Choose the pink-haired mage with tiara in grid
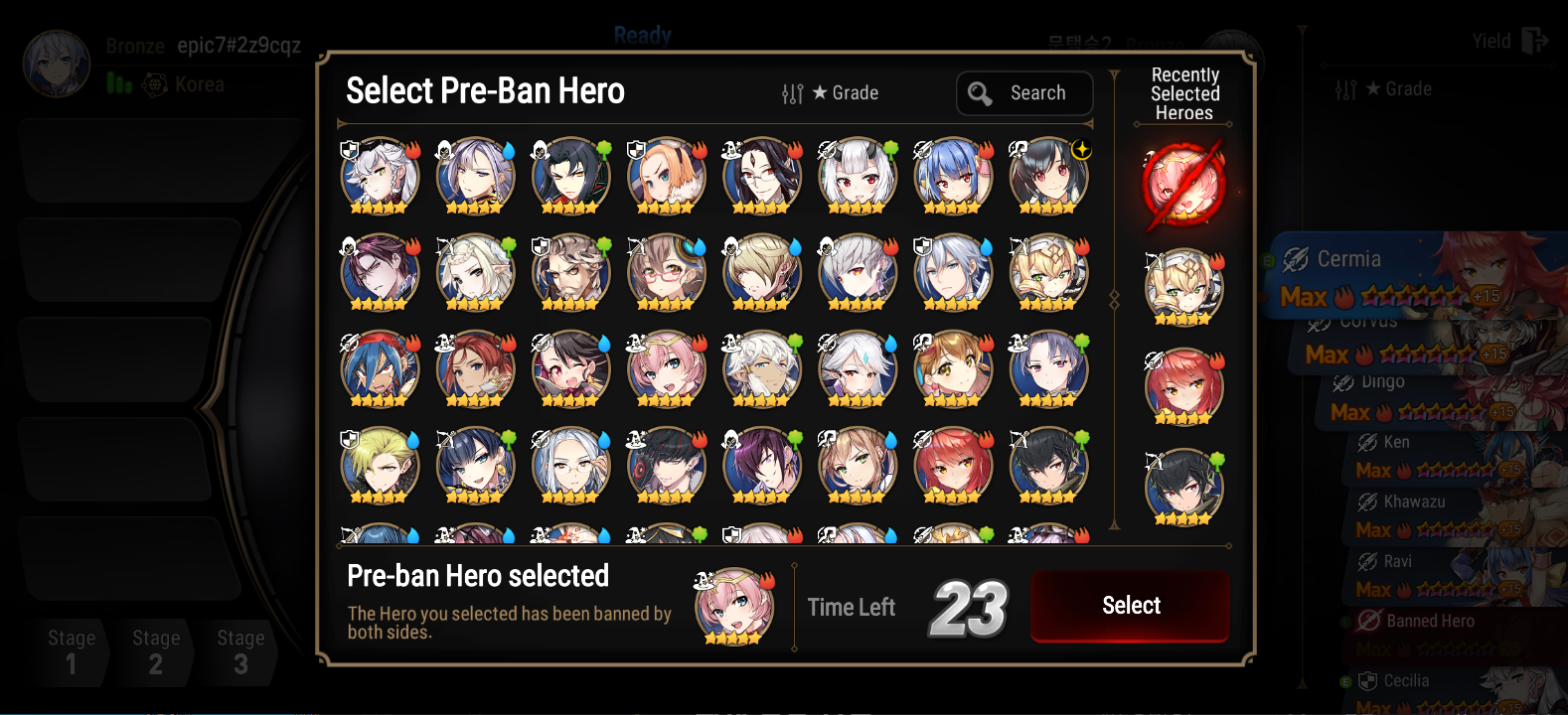 [x=666, y=369]
